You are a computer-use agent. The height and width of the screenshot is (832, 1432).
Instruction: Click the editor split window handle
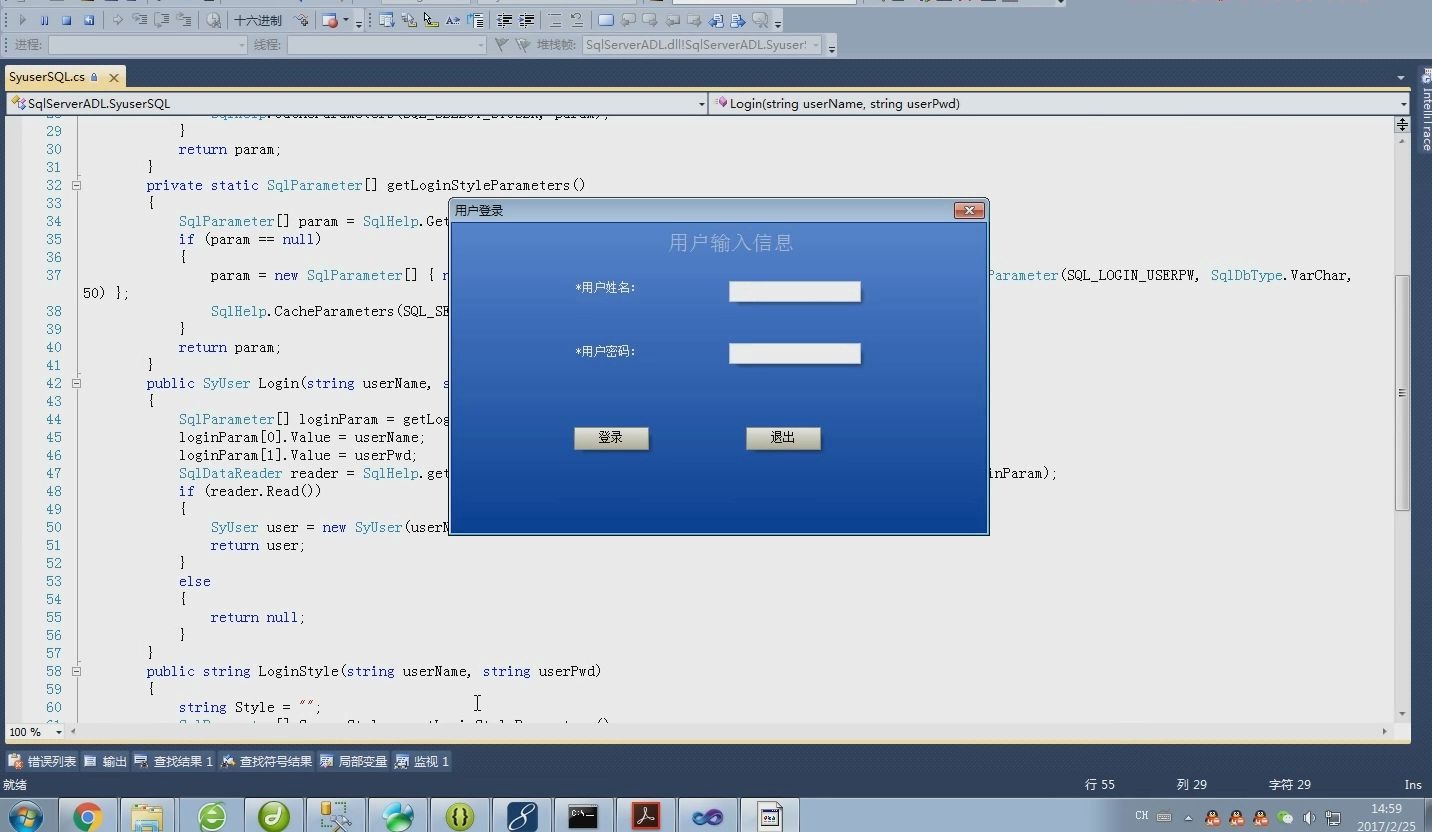[1402, 124]
